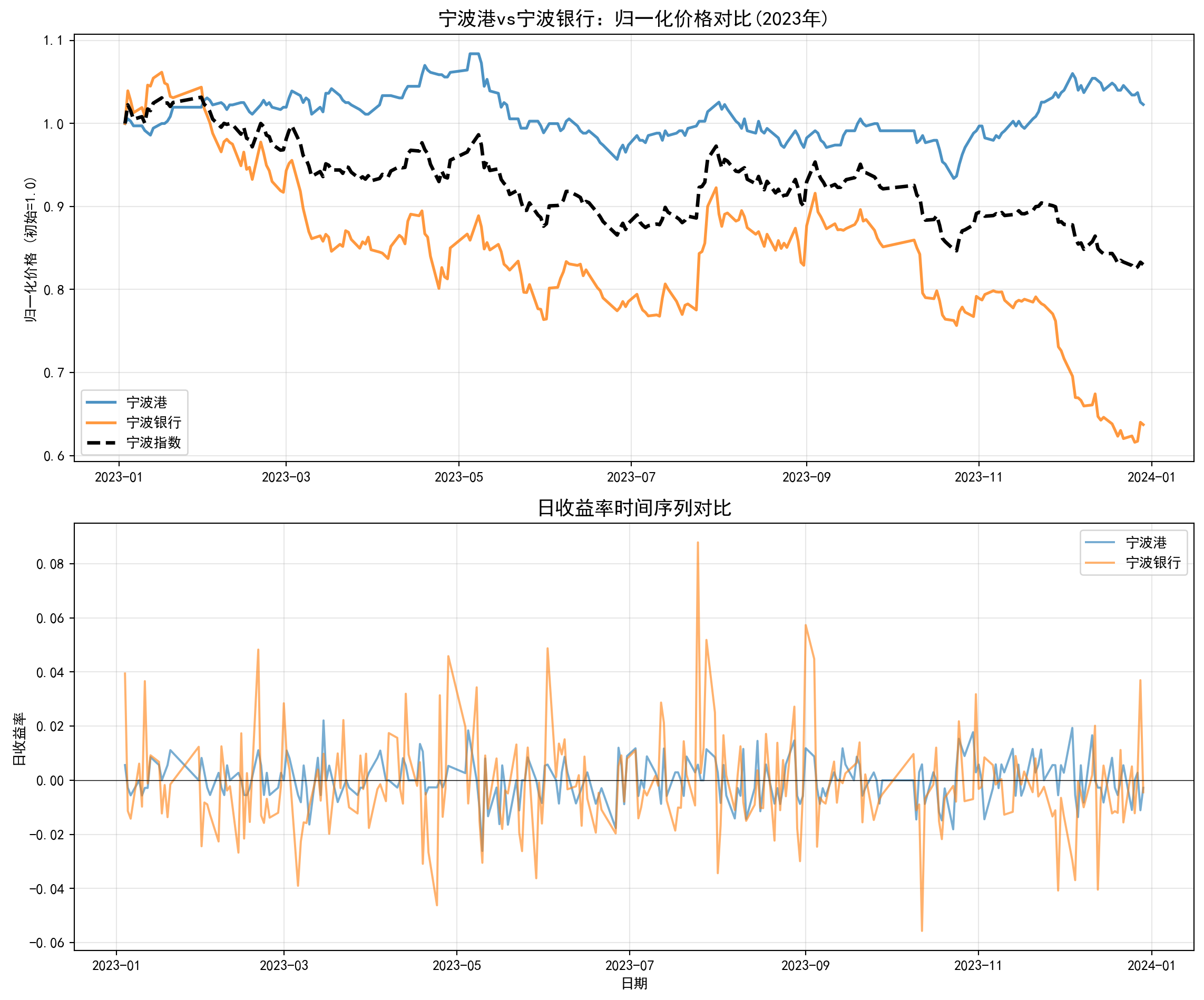Image resolution: width=1204 pixels, height=1000 pixels.
Task: Click the 0.08 y-axis tick on bottom chart
Action: click(x=50, y=564)
